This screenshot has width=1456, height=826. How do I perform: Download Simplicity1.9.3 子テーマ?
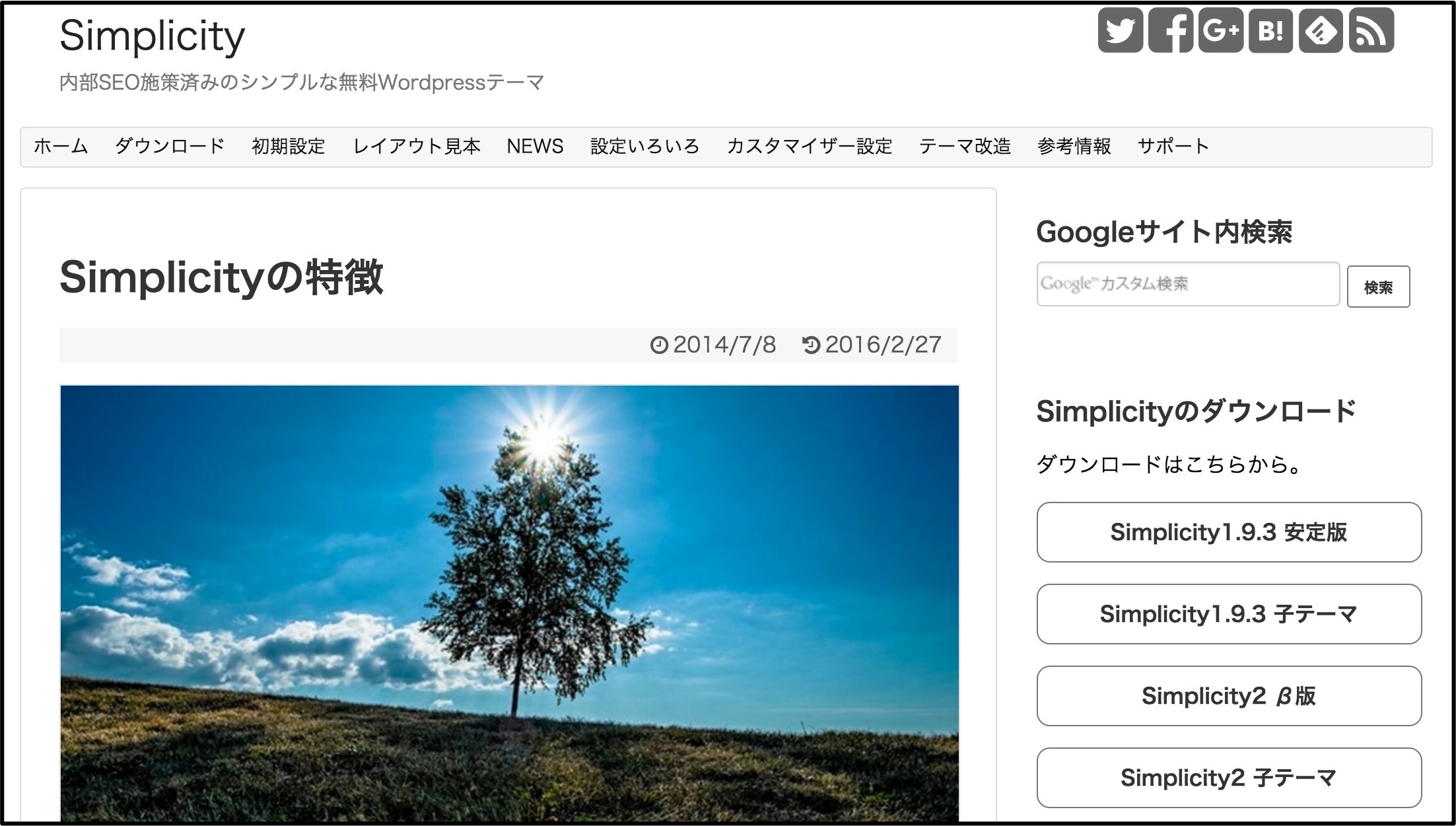click(x=1229, y=614)
